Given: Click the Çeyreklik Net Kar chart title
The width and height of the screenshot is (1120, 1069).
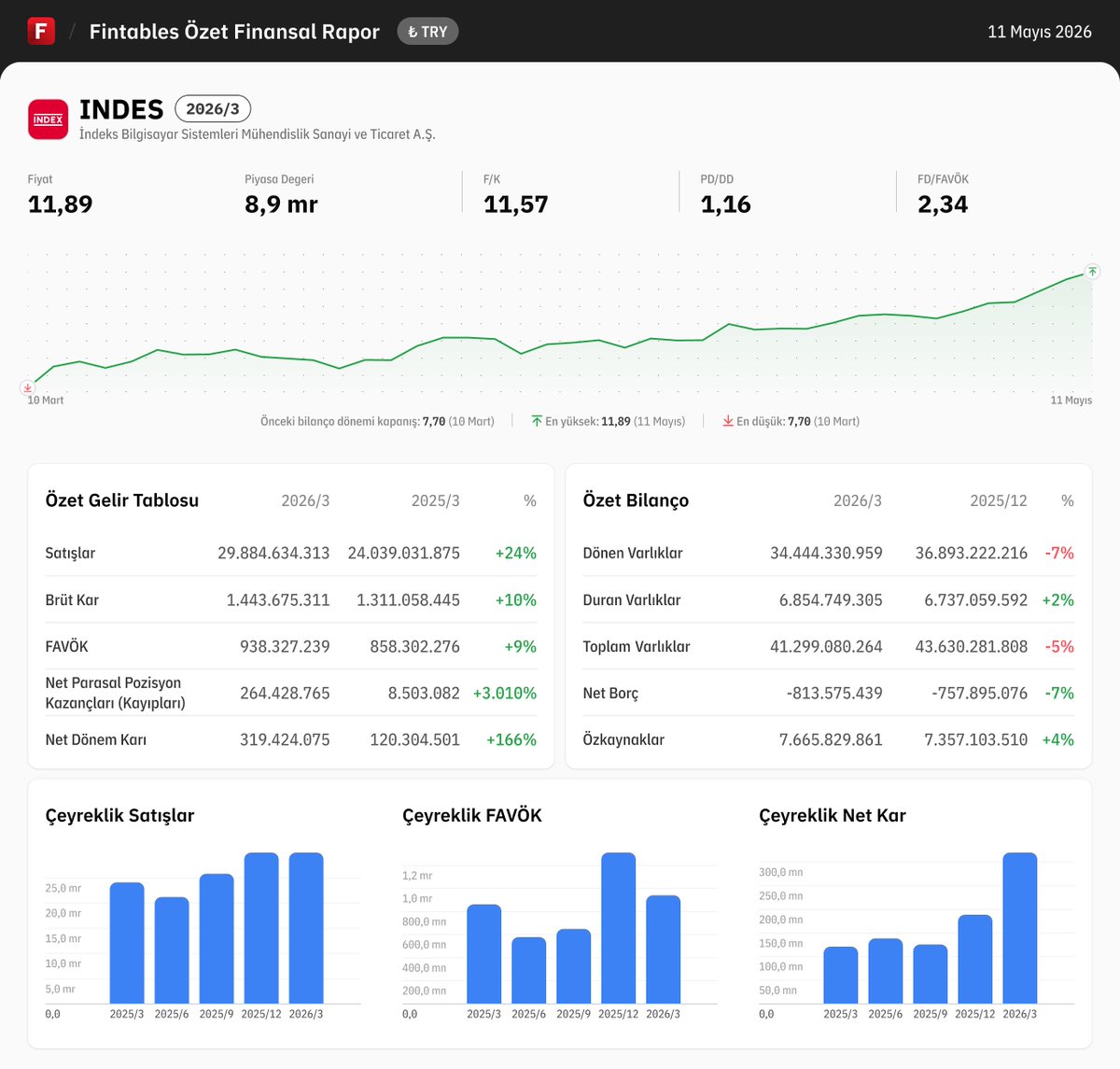Looking at the screenshot, I should coord(833,815).
